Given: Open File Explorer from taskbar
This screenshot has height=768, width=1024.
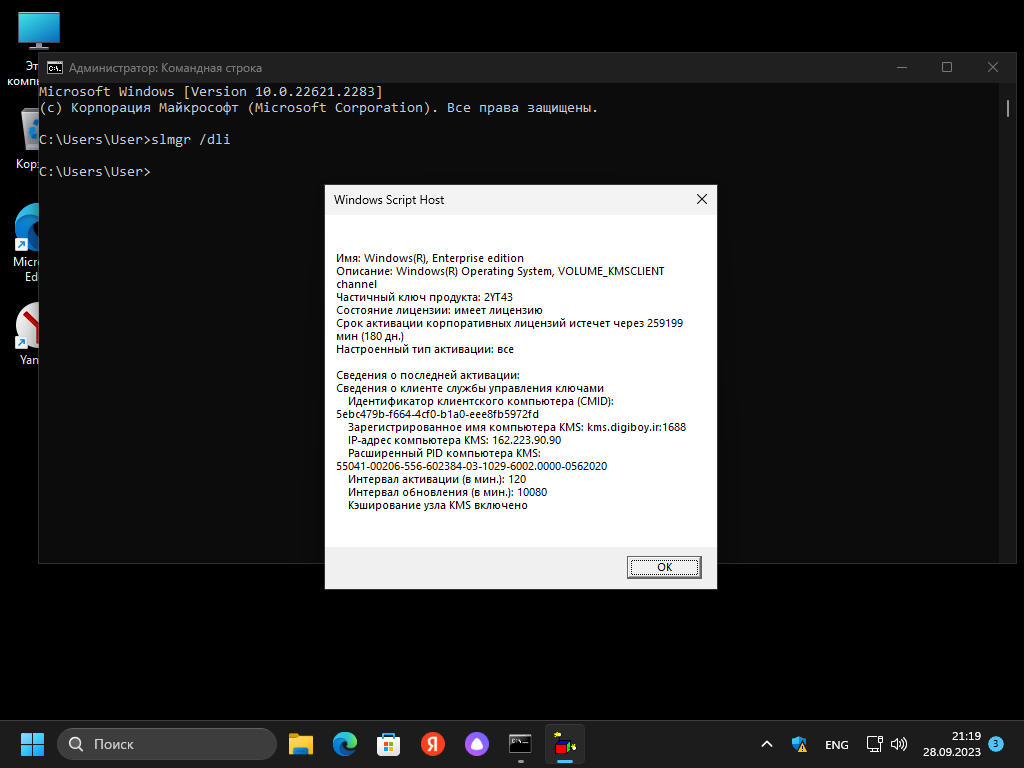Looking at the screenshot, I should coord(300,744).
